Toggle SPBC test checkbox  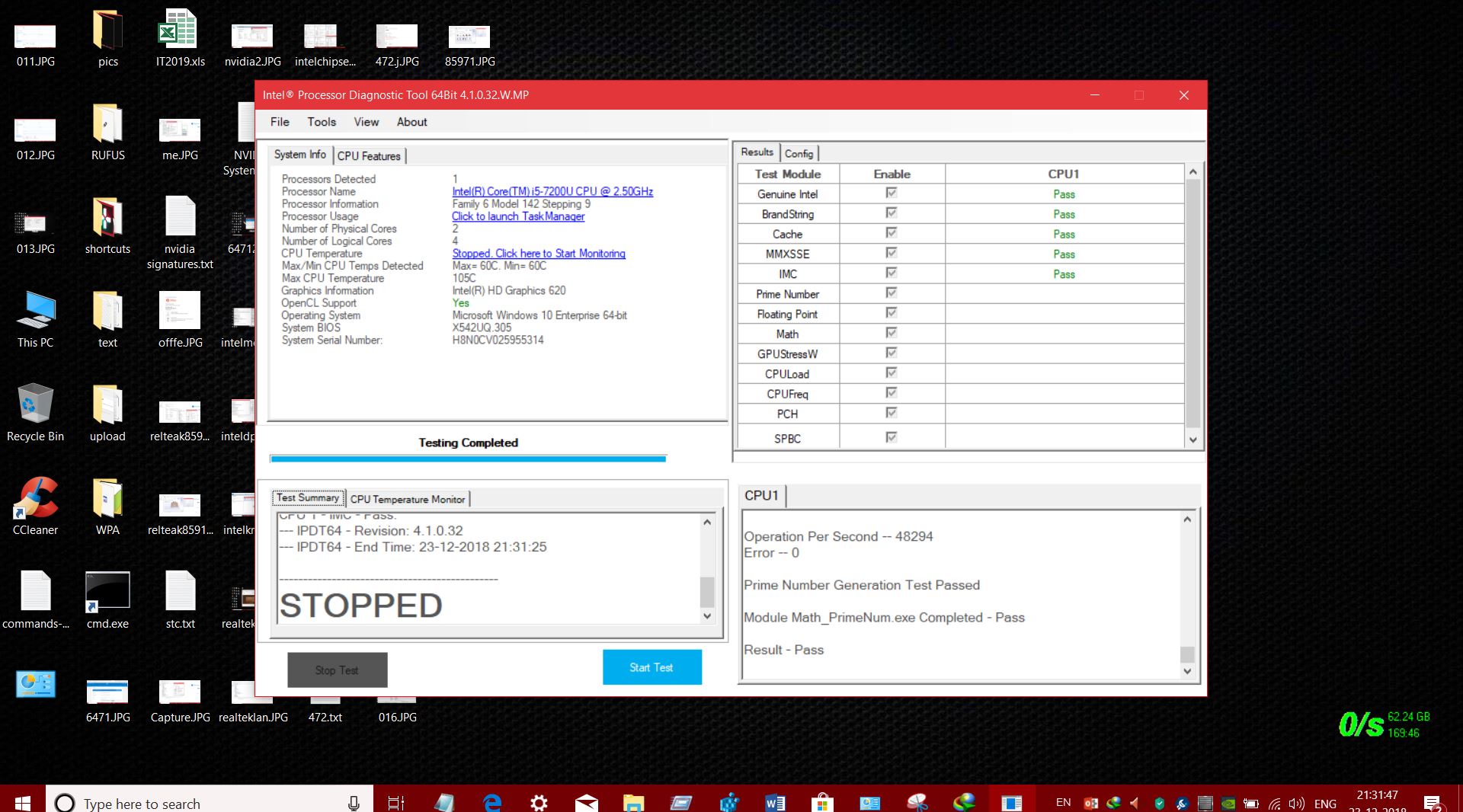click(892, 437)
